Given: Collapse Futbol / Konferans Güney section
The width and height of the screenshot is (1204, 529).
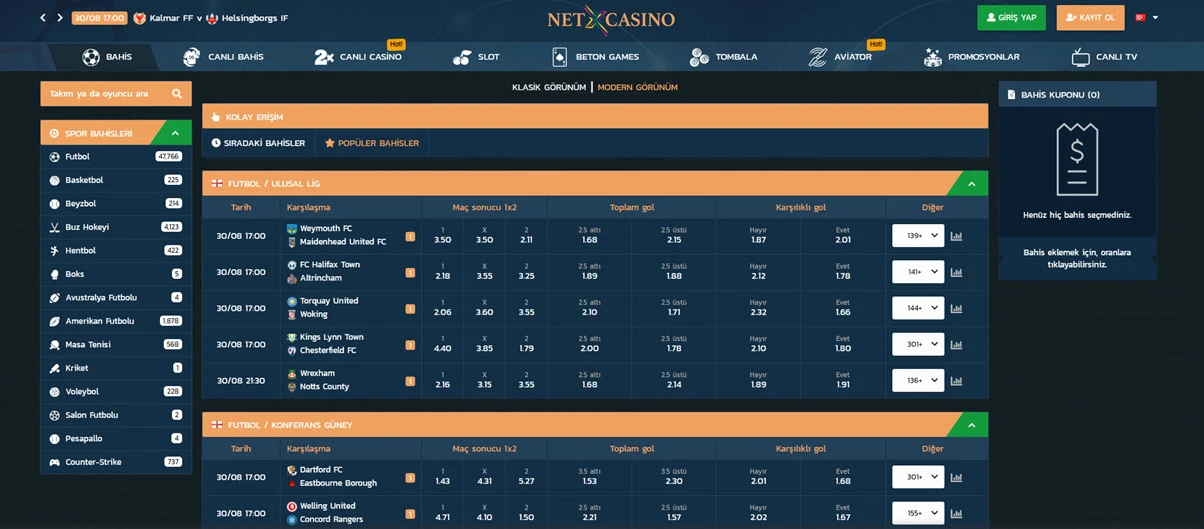Looking at the screenshot, I should tap(969, 425).
